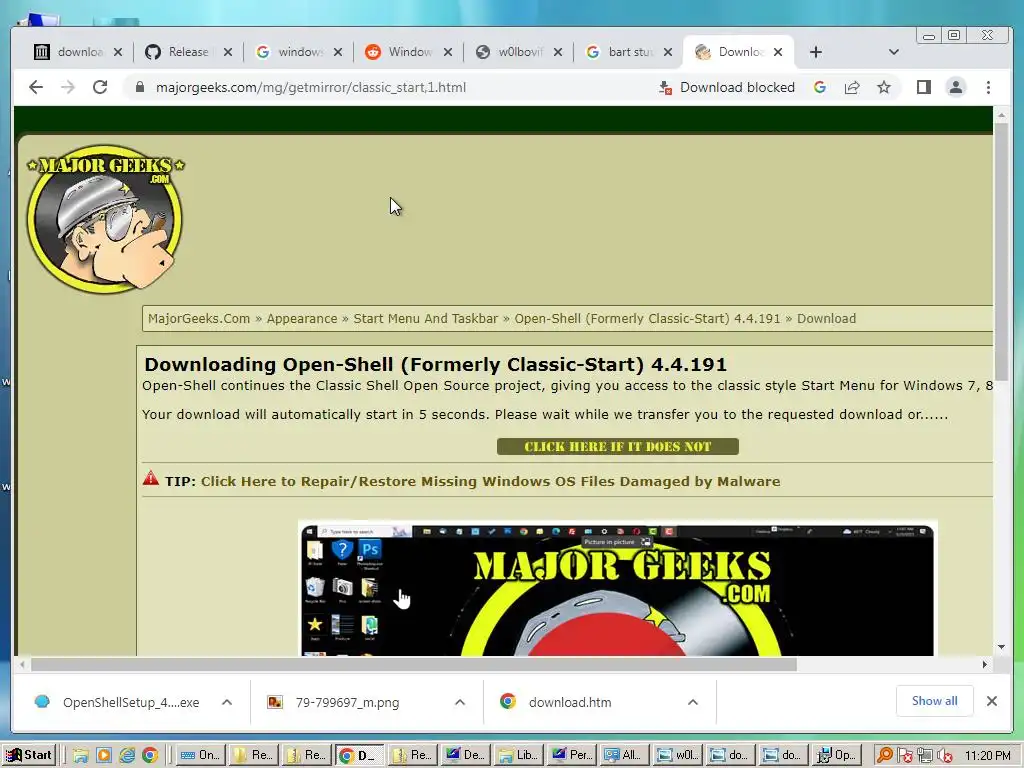Open downloaded download.htm file

tap(556, 703)
